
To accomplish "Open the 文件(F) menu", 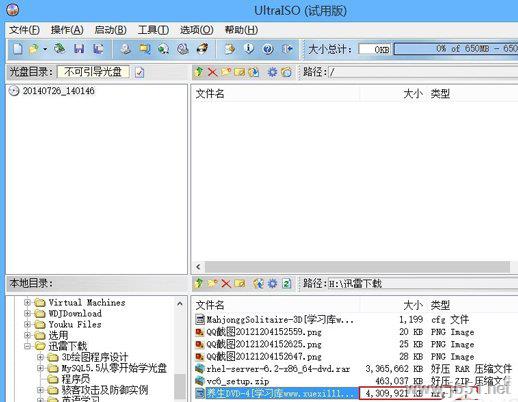I will [24, 30].
